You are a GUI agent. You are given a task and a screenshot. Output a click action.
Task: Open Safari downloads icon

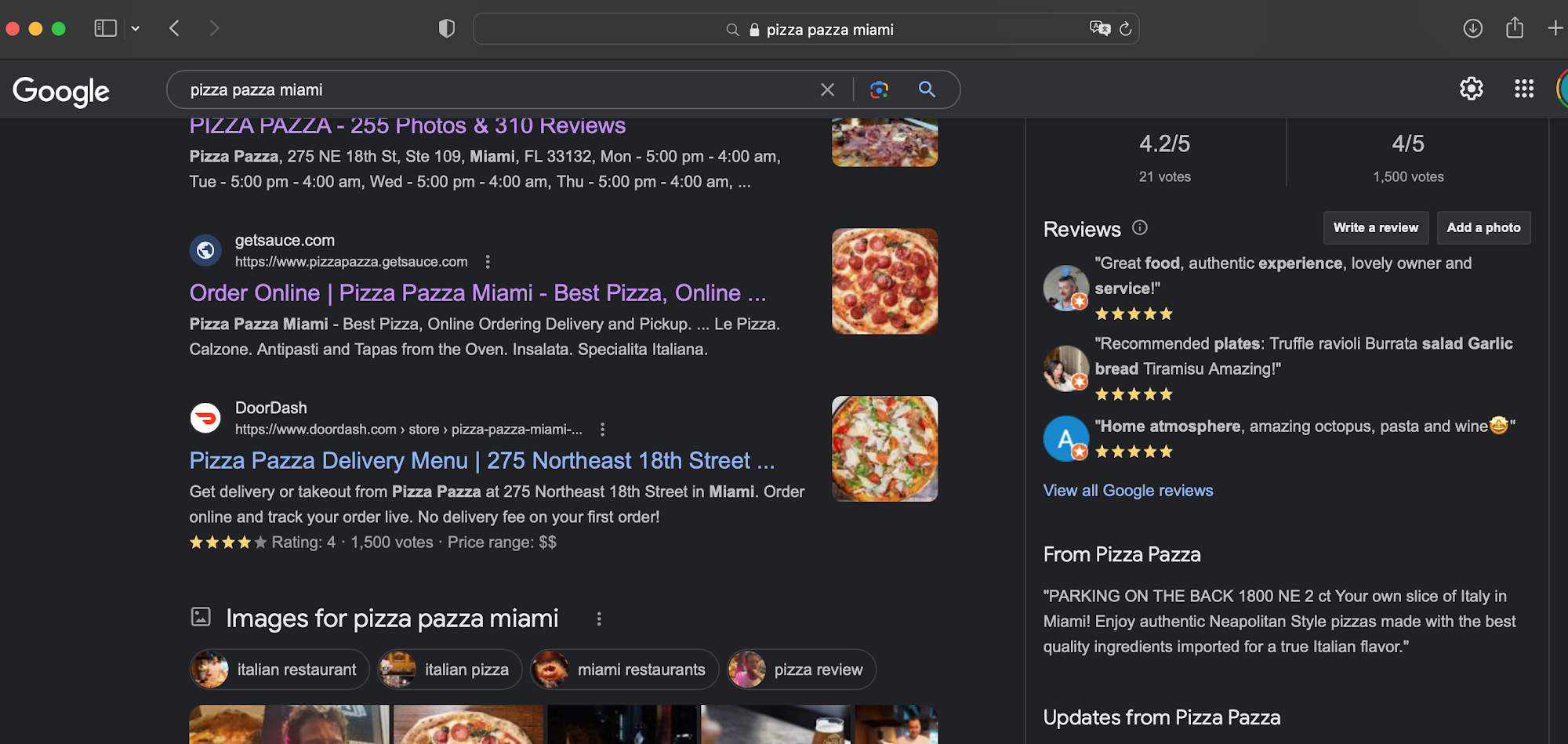[1472, 29]
